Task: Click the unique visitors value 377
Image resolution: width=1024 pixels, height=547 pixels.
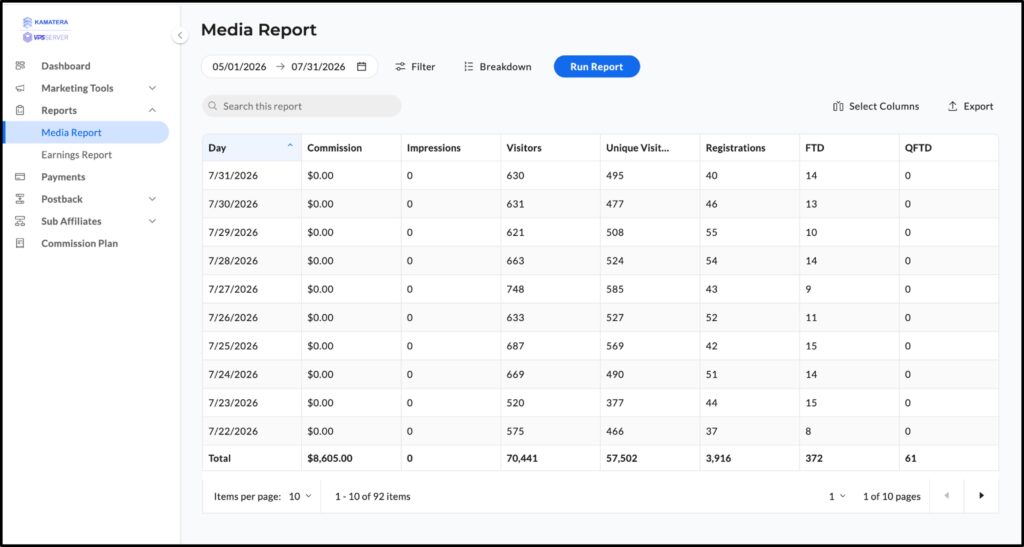Action: 615,403
